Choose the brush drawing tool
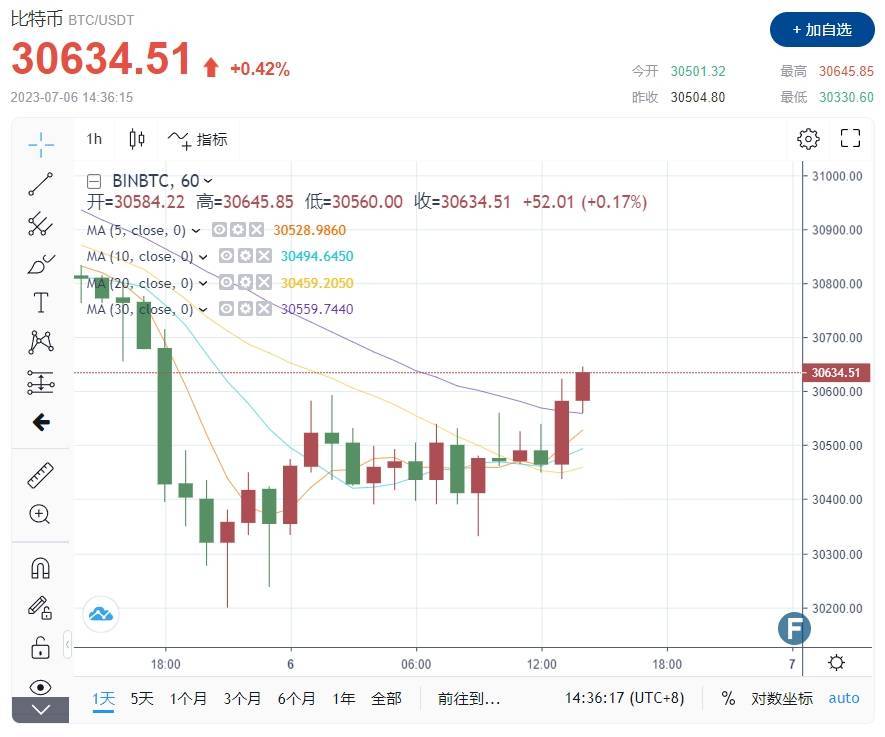 pos(40,264)
